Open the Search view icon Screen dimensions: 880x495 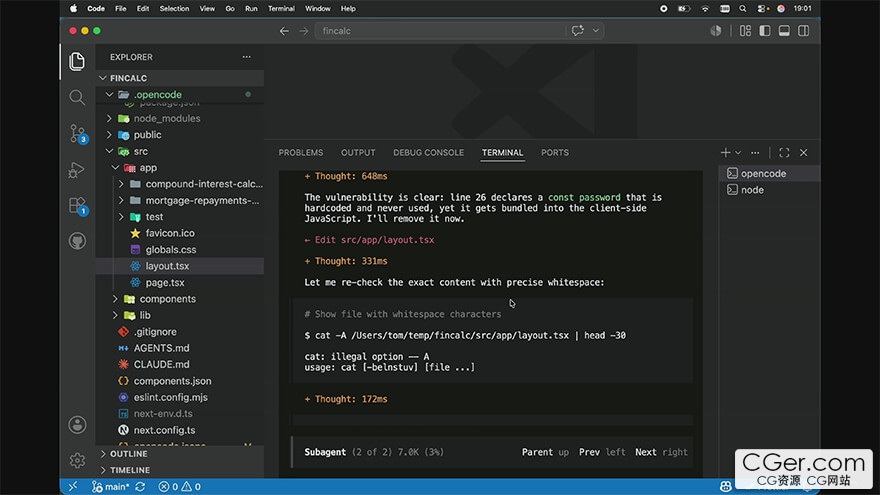[77, 98]
